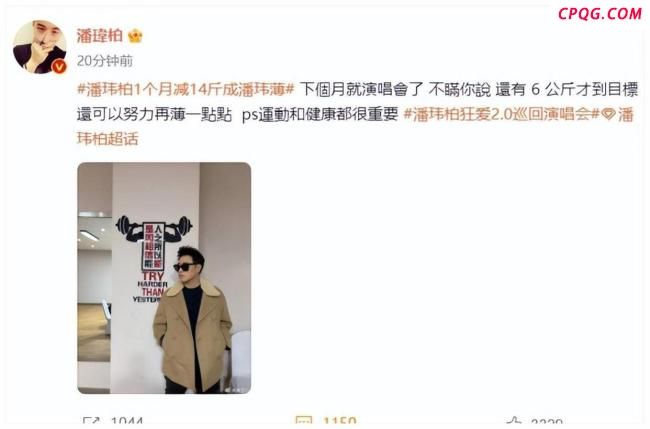The height and width of the screenshot is (429, 650).
Task: Click the text line 還可以努力再薄一點點
Action: [x=154, y=114]
